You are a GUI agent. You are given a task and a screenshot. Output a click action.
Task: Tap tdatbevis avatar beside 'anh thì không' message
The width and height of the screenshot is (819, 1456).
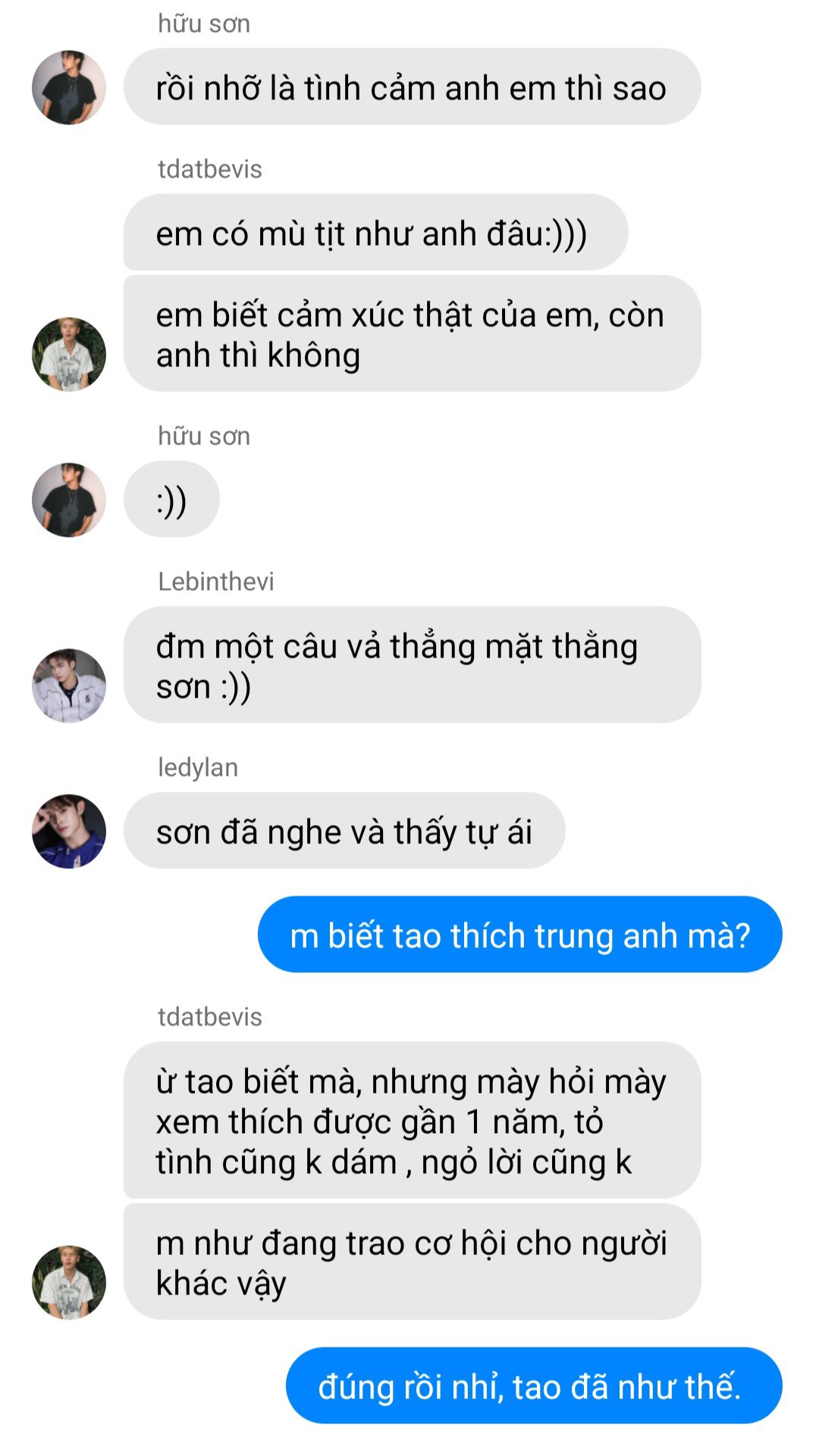pos(69,354)
